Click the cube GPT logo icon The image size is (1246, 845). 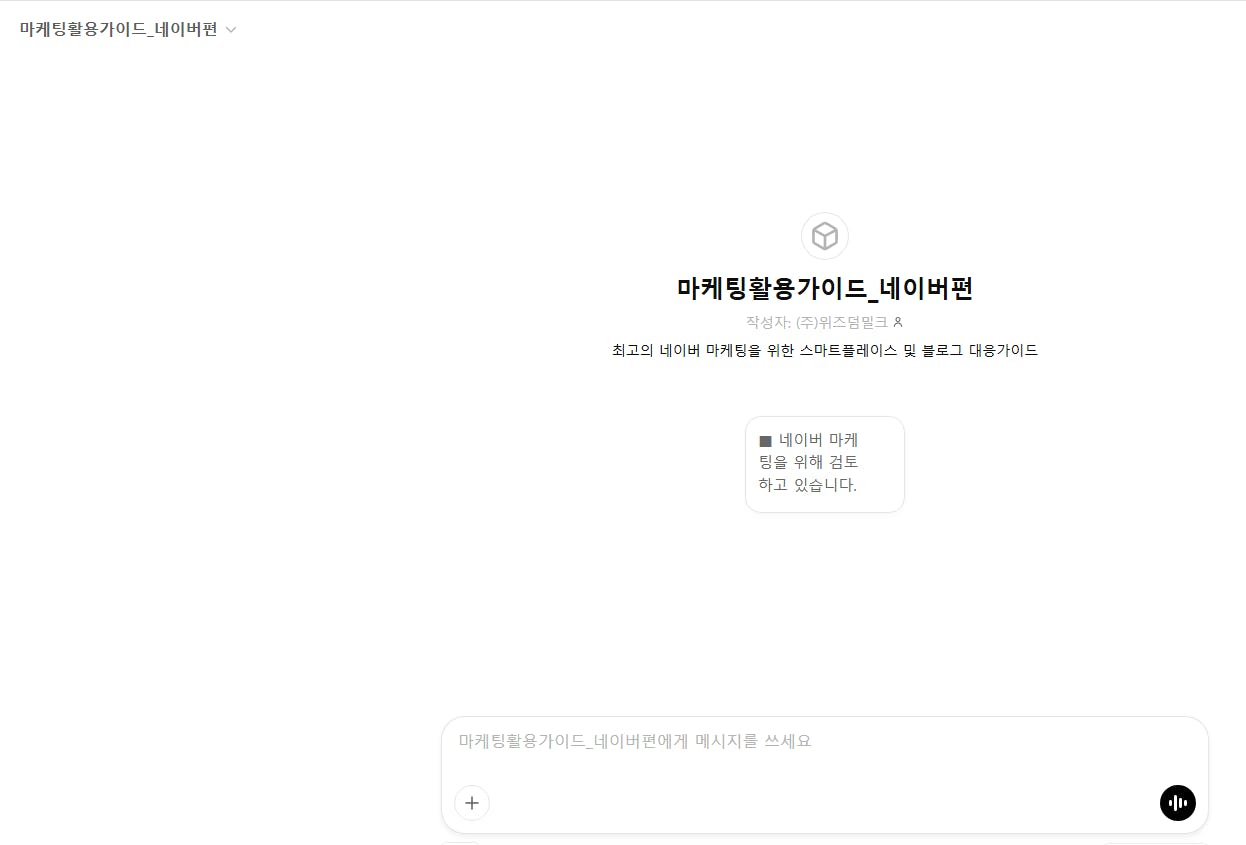pos(825,236)
